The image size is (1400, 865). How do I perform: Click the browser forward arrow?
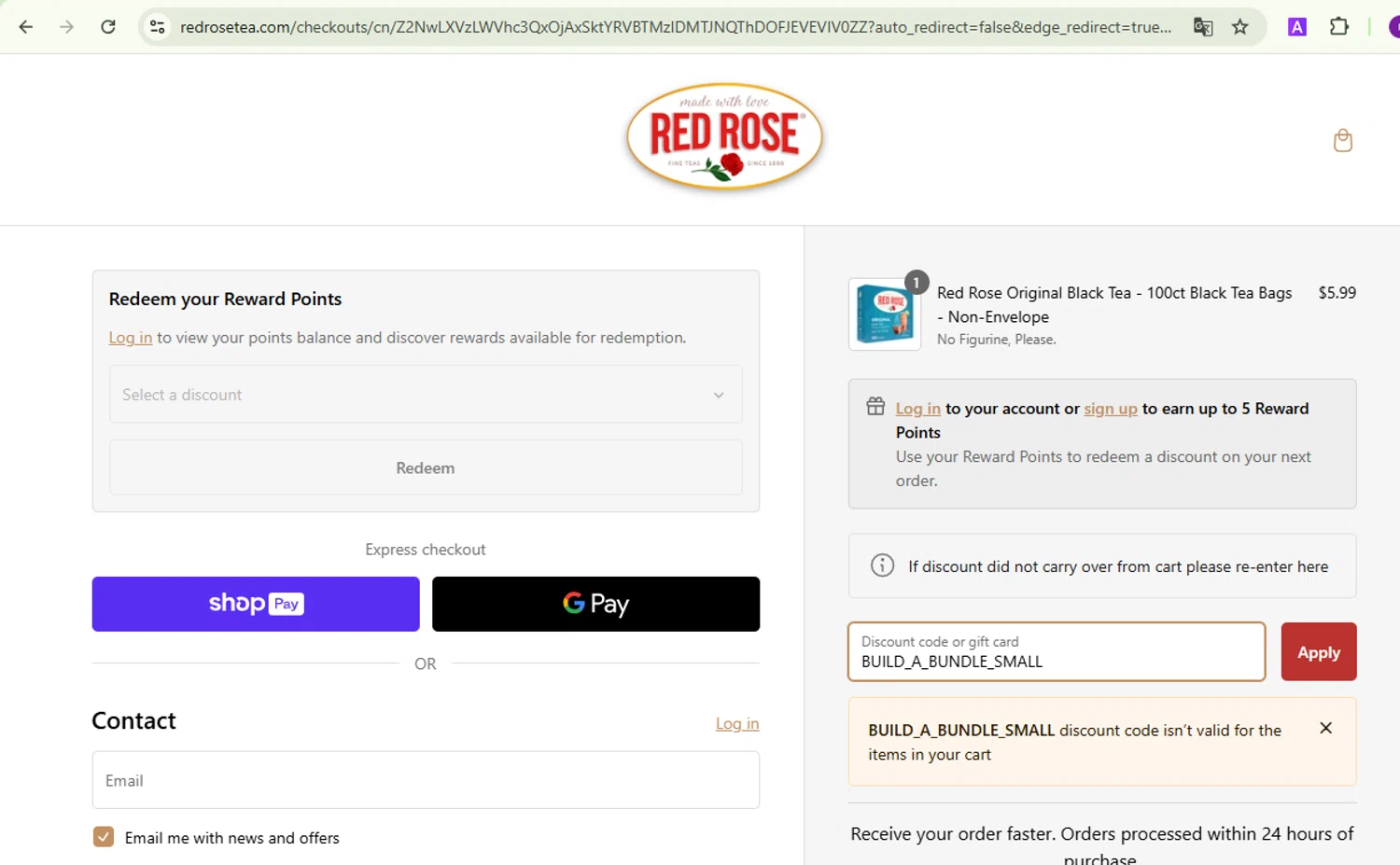(66, 27)
